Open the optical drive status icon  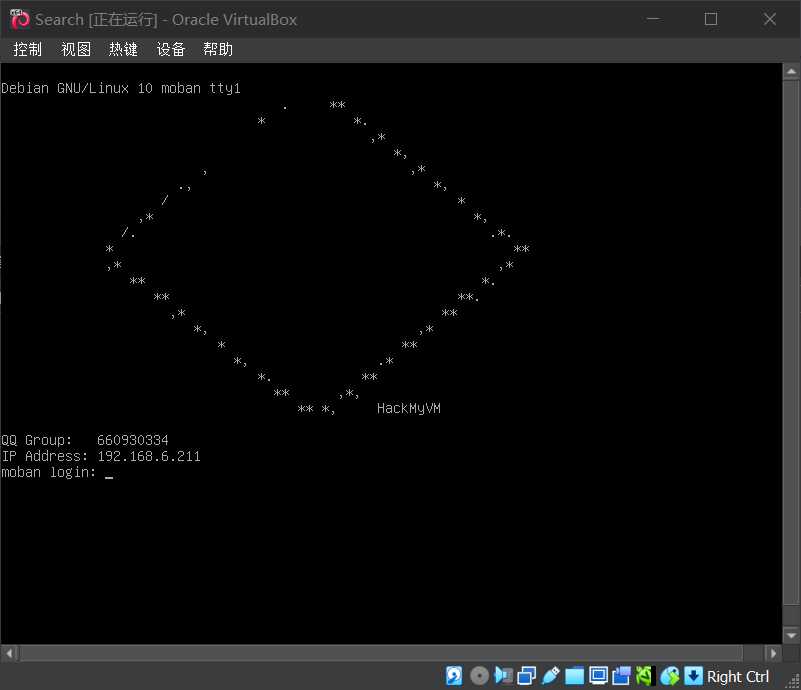click(x=479, y=676)
